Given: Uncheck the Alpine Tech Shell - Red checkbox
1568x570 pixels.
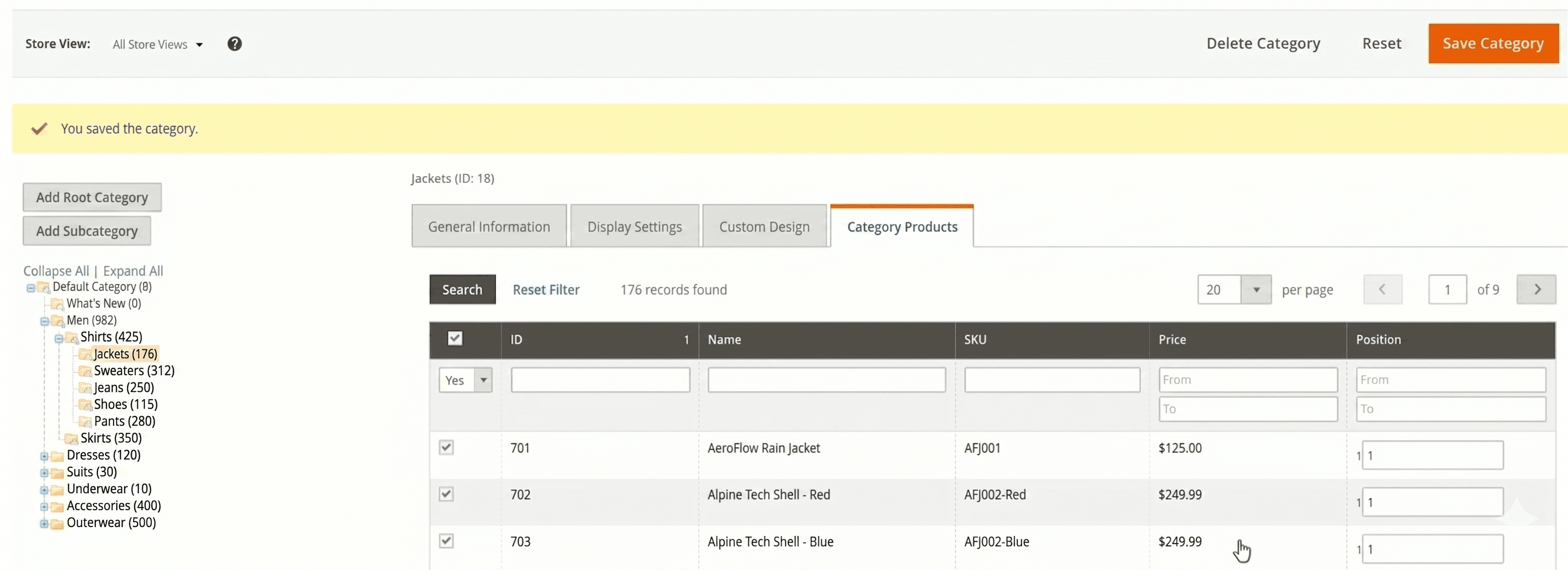Looking at the screenshot, I should 446,494.
